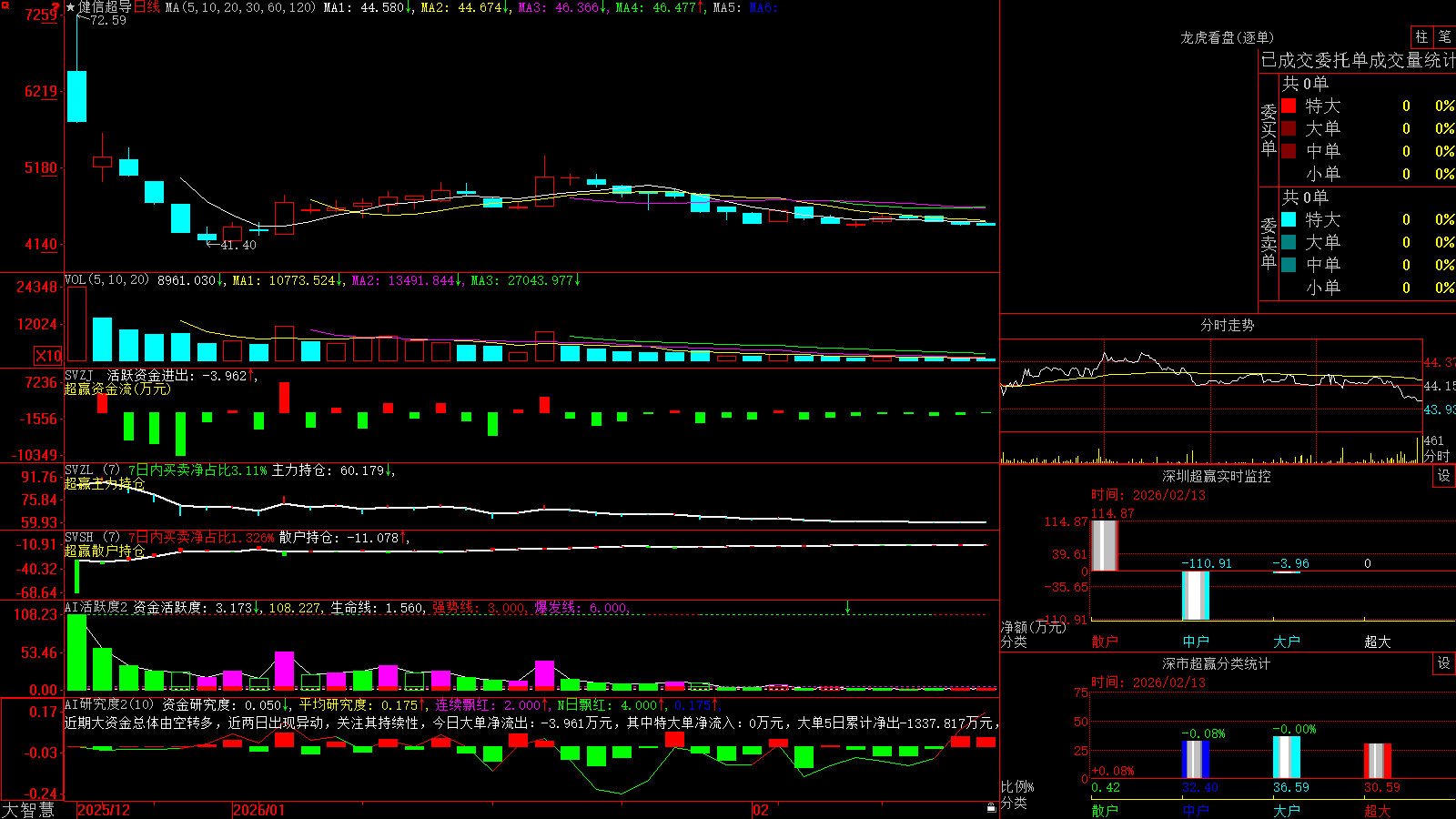Click the 中户 cyan bar in 深圳超赢实时监控
1456x819 pixels.
coord(1196,596)
